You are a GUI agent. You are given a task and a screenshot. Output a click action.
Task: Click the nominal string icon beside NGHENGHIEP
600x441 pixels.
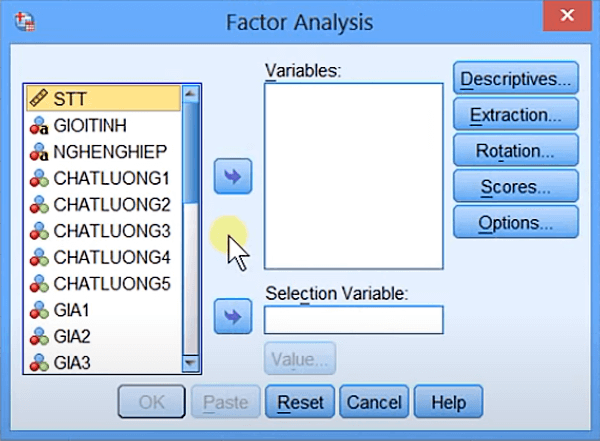tap(39, 152)
